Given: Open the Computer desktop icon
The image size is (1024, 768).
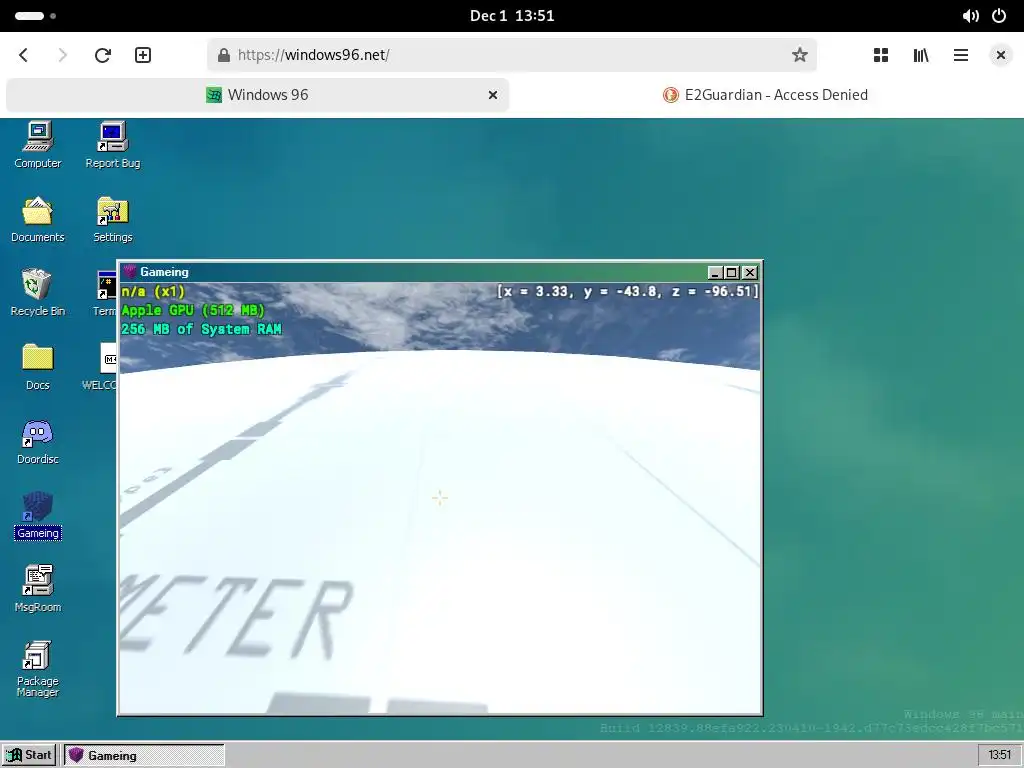Looking at the screenshot, I should [x=38, y=145].
